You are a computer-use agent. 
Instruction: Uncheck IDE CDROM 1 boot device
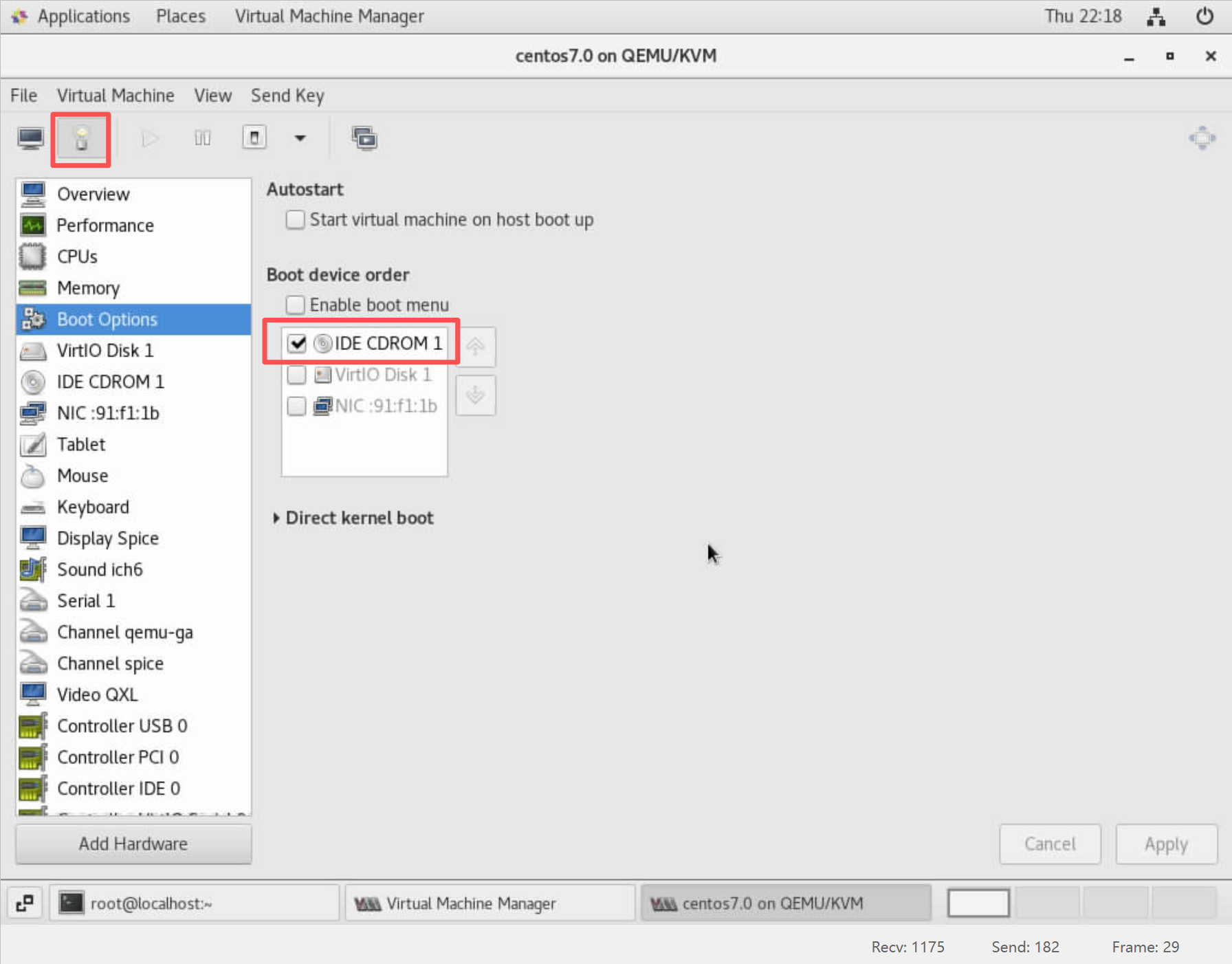(x=297, y=343)
